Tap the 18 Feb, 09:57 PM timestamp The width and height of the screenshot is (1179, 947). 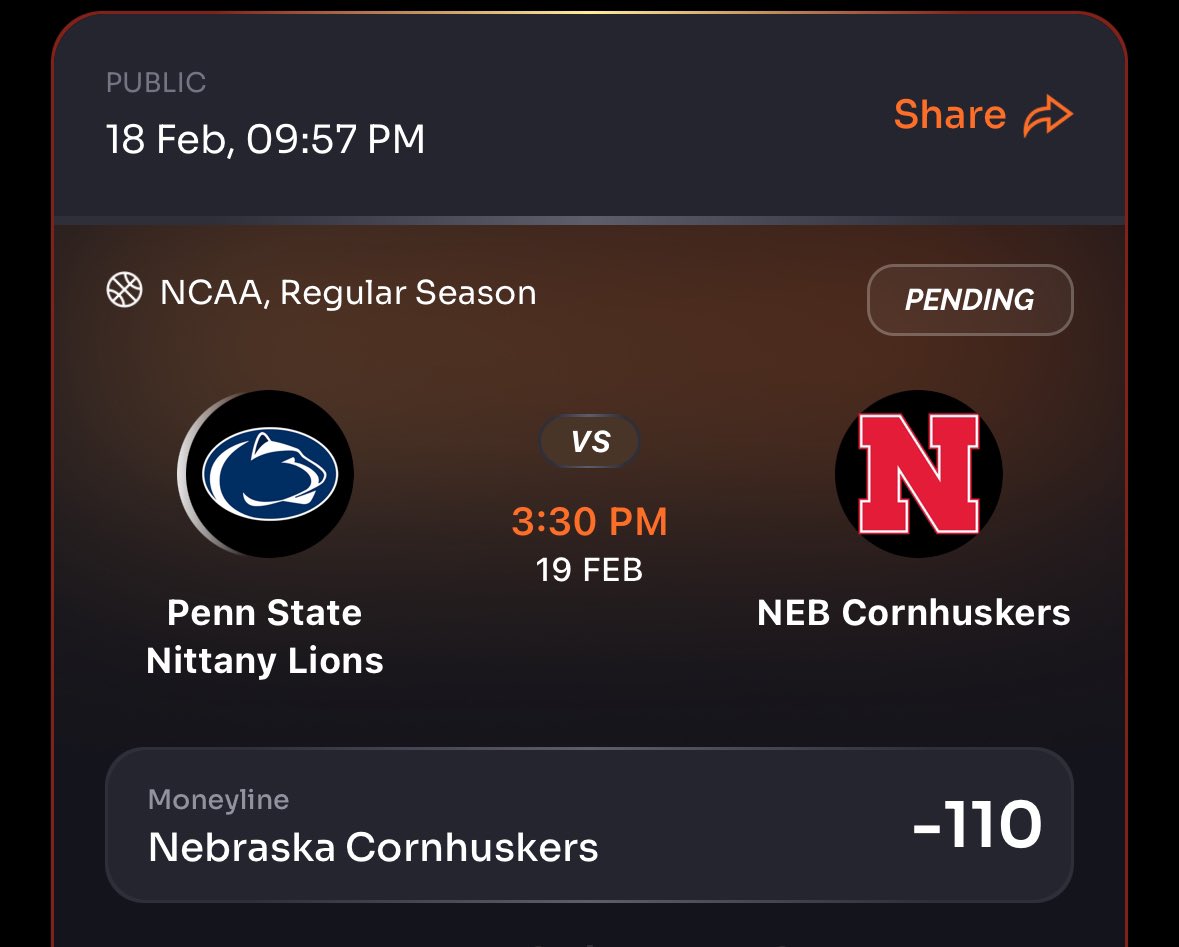[x=265, y=139]
